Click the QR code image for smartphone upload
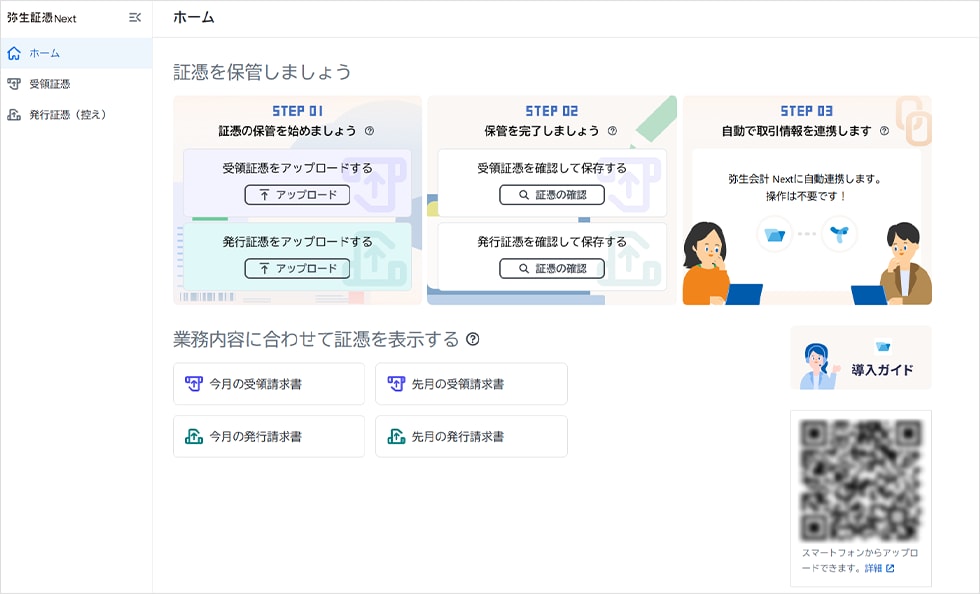Viewport: 980px width, 594px height. [x=860, y=479]
